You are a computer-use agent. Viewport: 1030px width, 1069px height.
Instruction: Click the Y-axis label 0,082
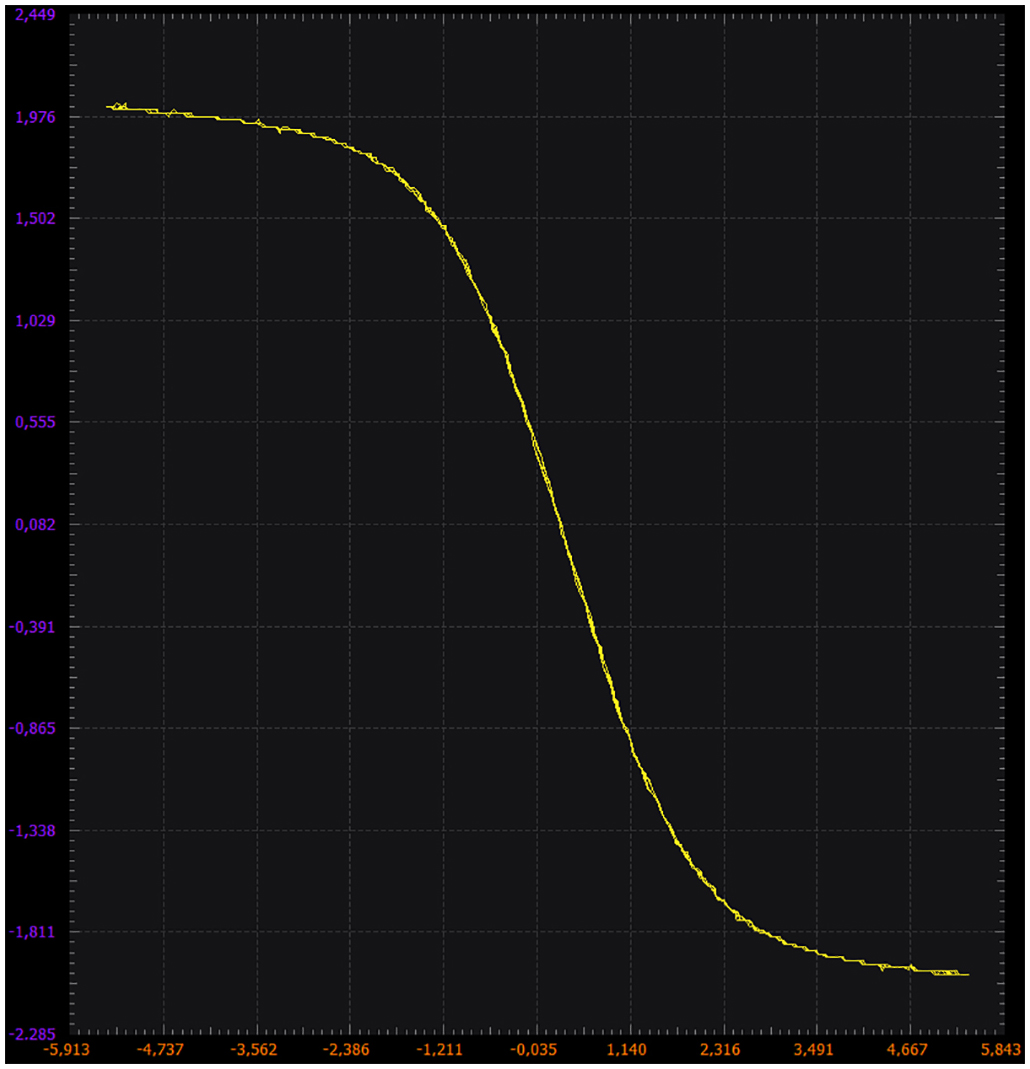(38, 523)
